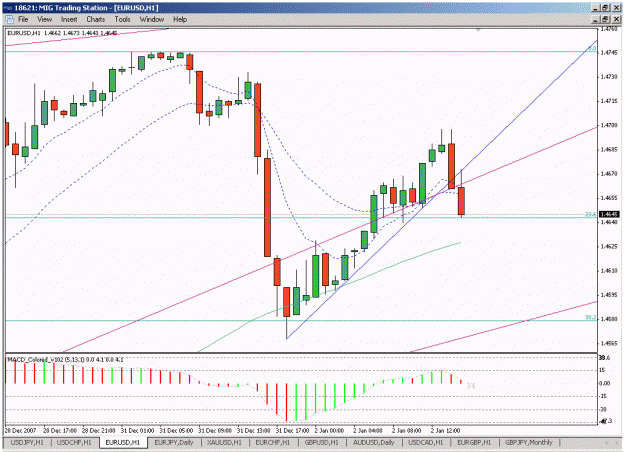
Task: Click the chart shift marker at top
Action: pos(478,30)
